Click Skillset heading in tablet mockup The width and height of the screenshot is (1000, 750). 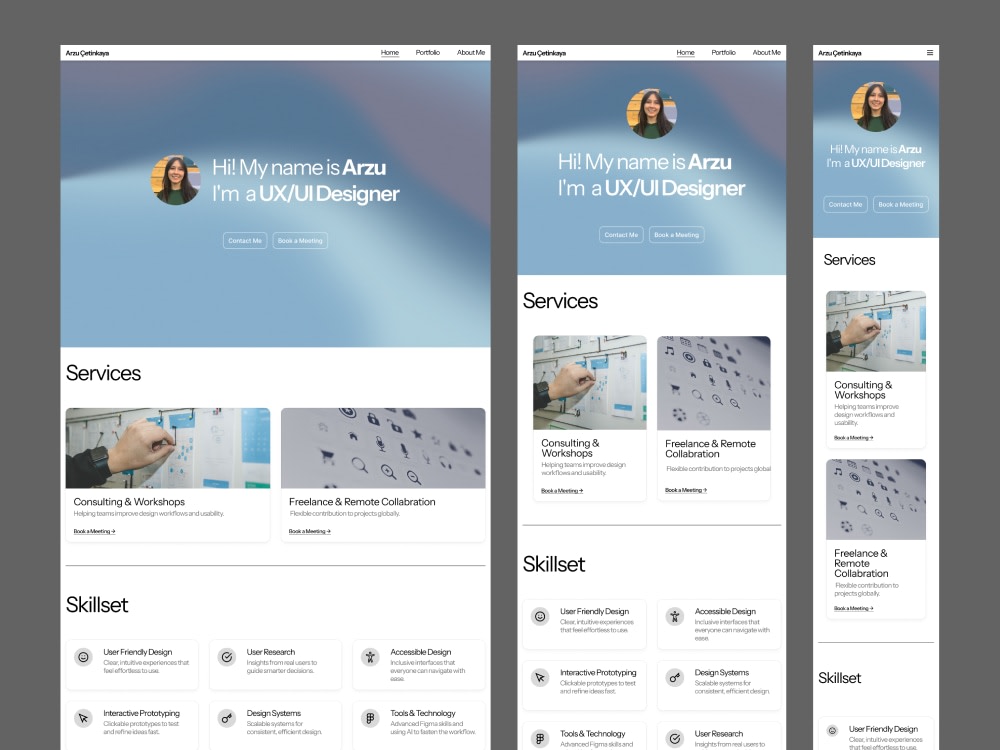point(554,564)
